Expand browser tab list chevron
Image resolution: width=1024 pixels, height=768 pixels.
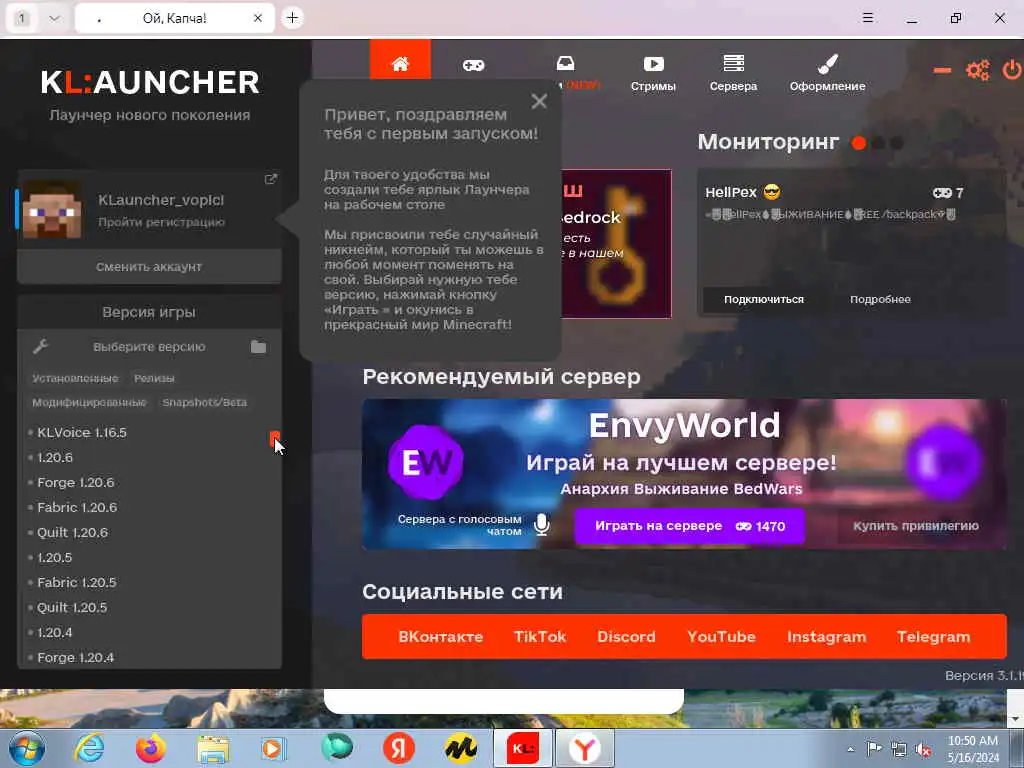point(54,18)
